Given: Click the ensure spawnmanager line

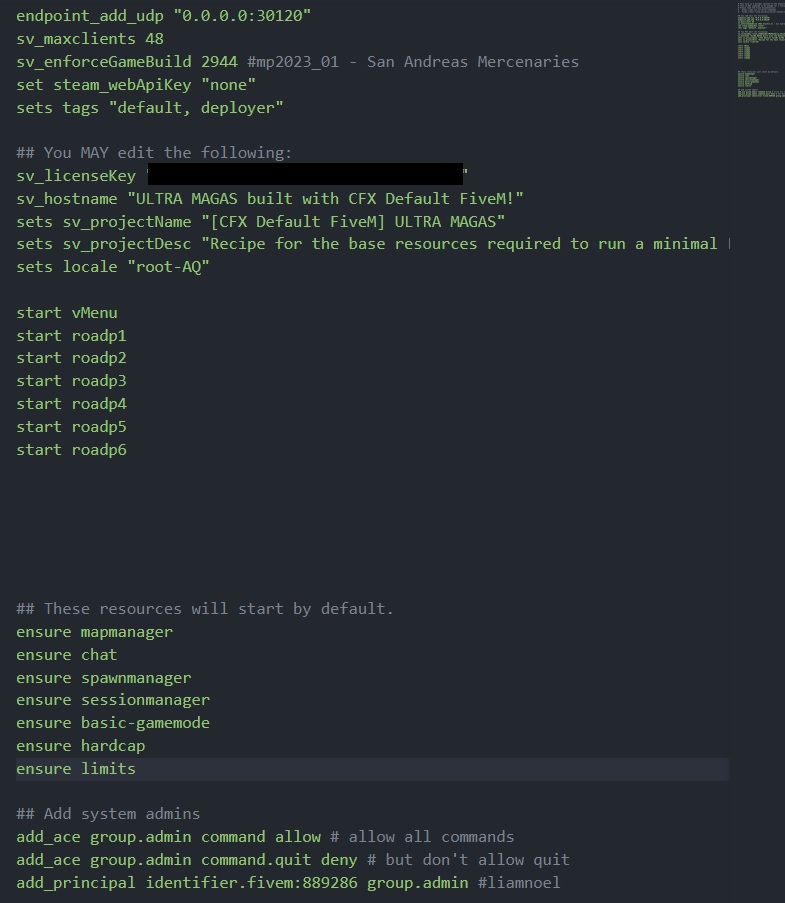Looking at the screenshot, I should pyautogui.click(x=103, y=678).
